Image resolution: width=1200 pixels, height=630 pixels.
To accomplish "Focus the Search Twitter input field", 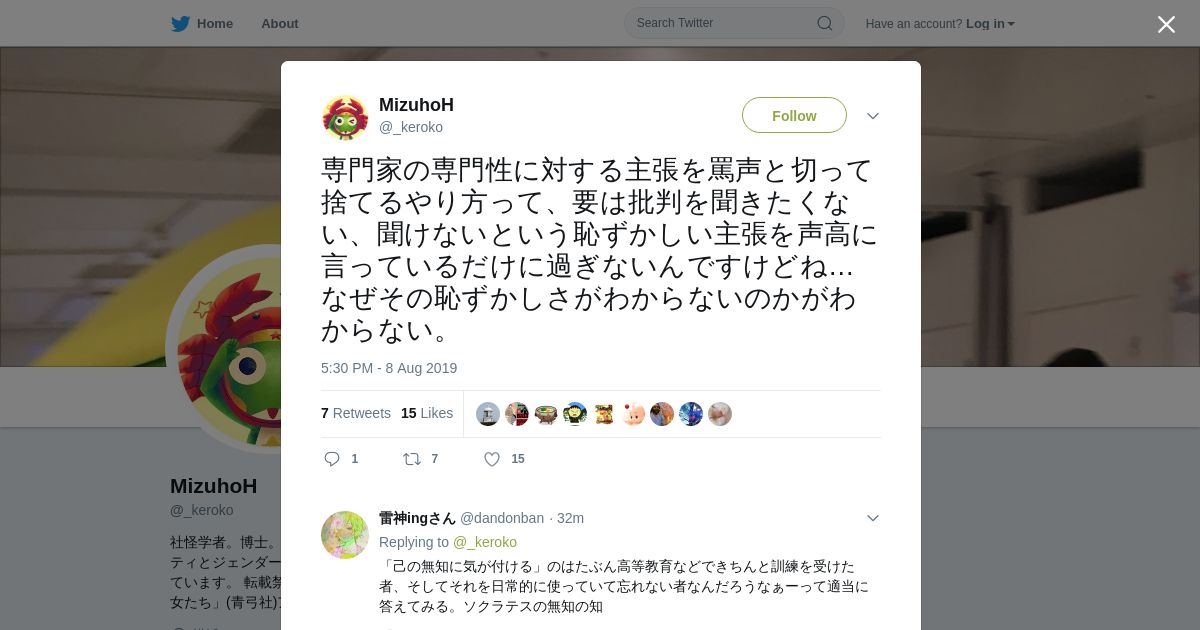I will tap(725, 23).
